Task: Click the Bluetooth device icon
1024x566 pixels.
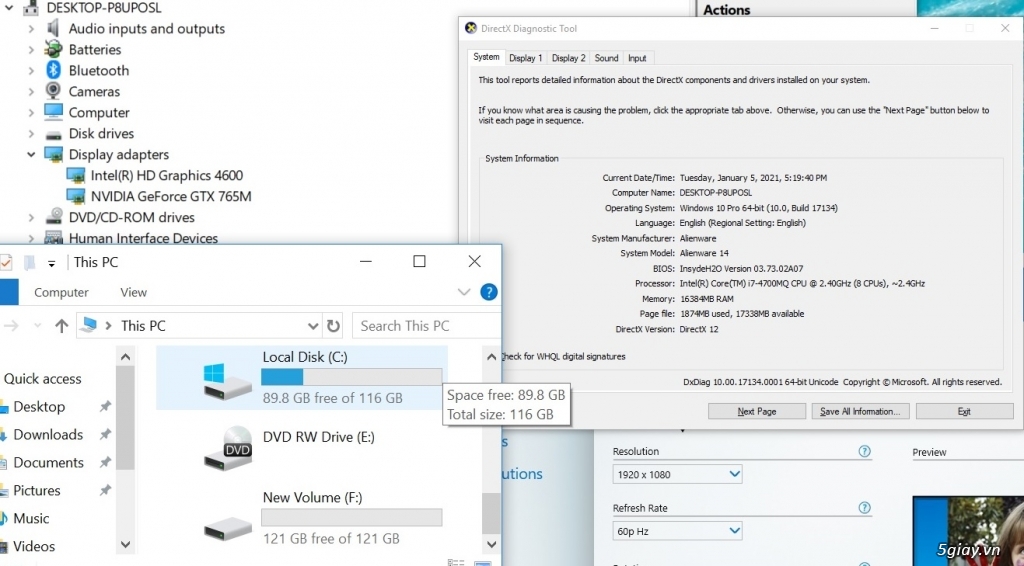Action: coord(54,70)
